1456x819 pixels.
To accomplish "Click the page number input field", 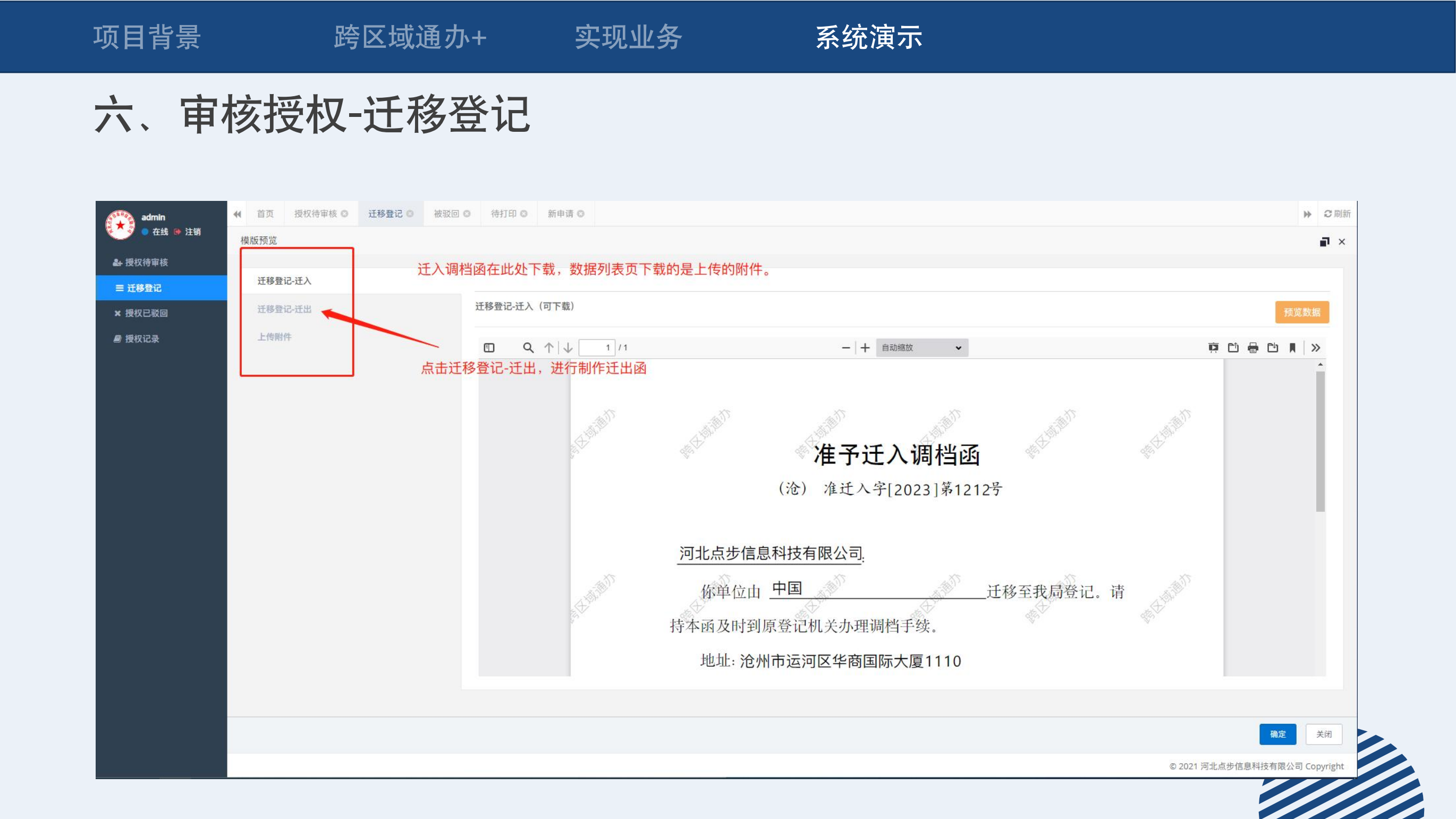I will [x=597, y=348].
